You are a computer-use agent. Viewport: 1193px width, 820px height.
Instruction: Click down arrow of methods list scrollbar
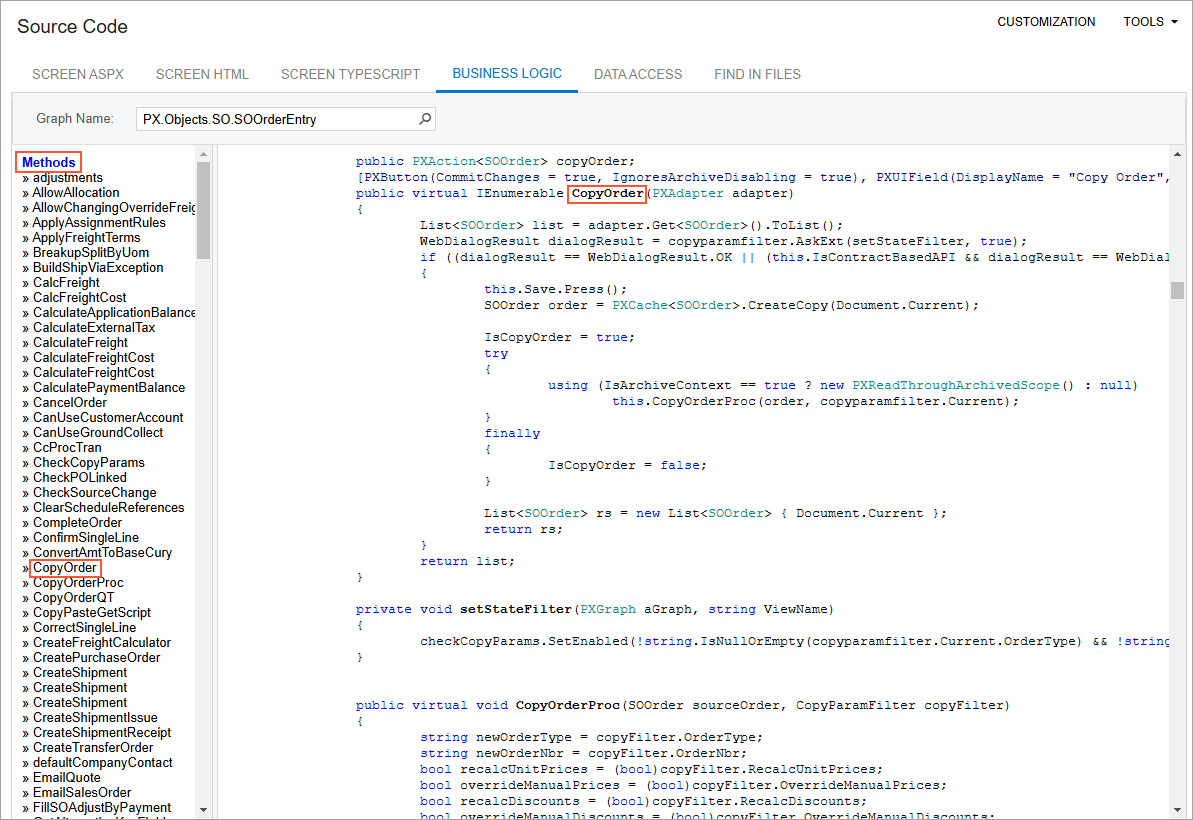203,809
